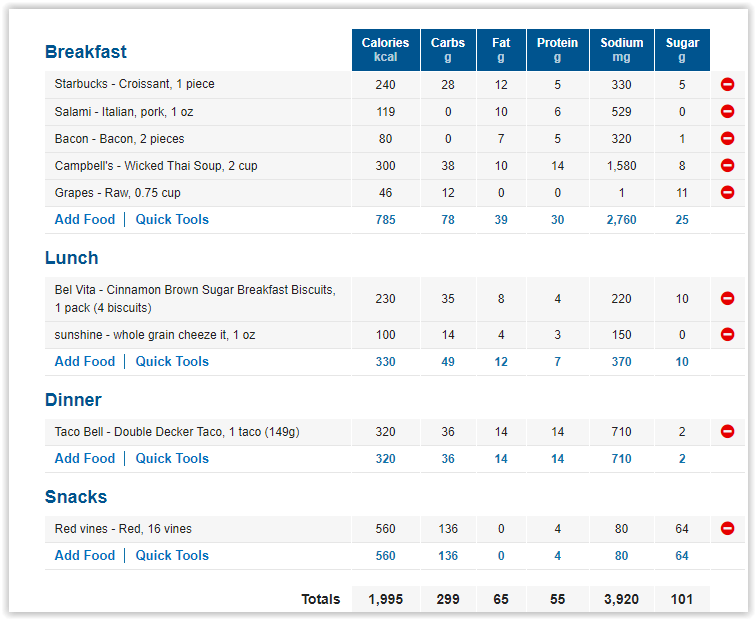Delete Taco Bell Double Decker Taco entry
This screenshot has width=756, height=620.
coord(727,431)
